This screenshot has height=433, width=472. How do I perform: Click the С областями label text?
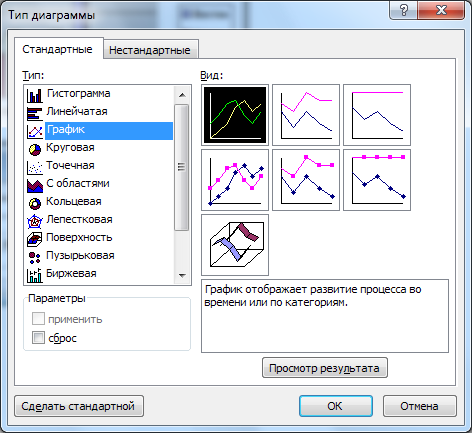(x=78, y=183)
